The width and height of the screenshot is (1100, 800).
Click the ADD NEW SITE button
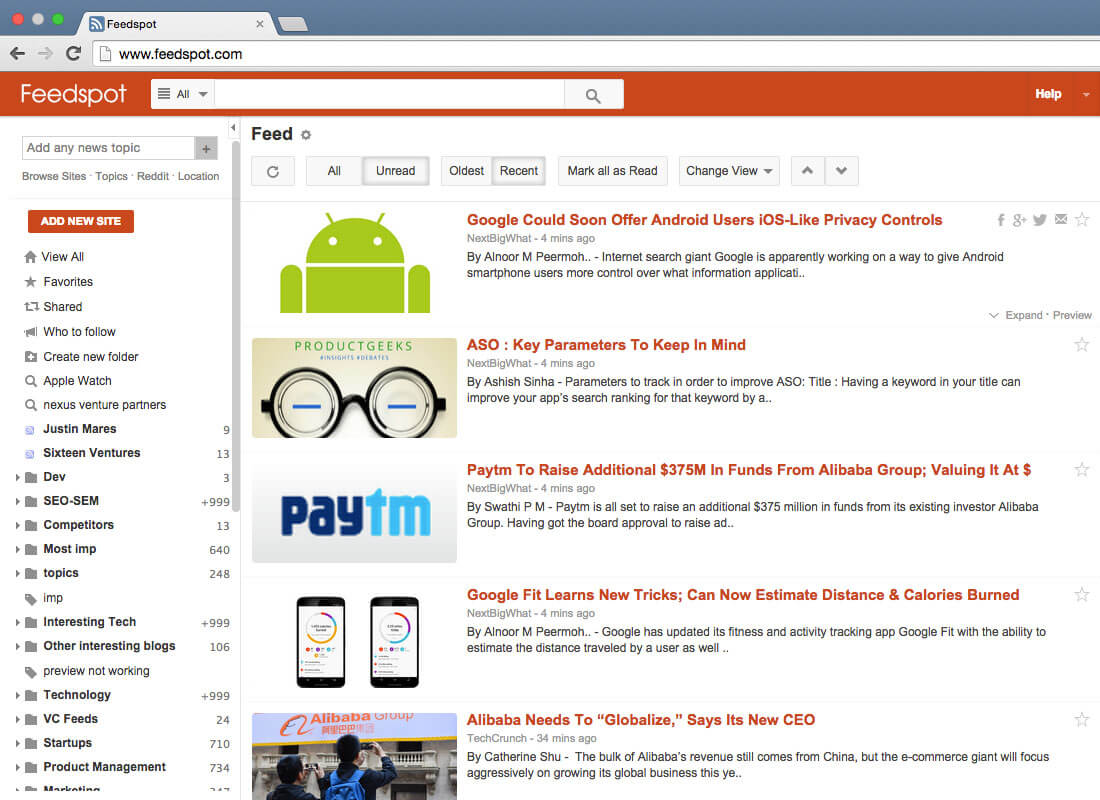81,221
